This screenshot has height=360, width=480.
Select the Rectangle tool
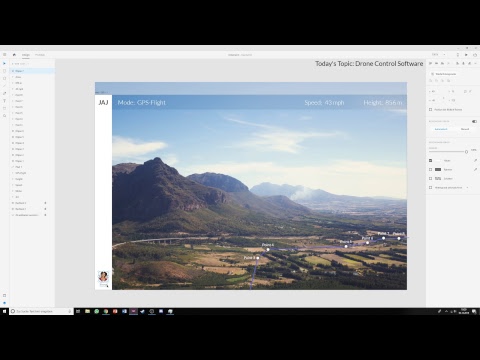4,71
